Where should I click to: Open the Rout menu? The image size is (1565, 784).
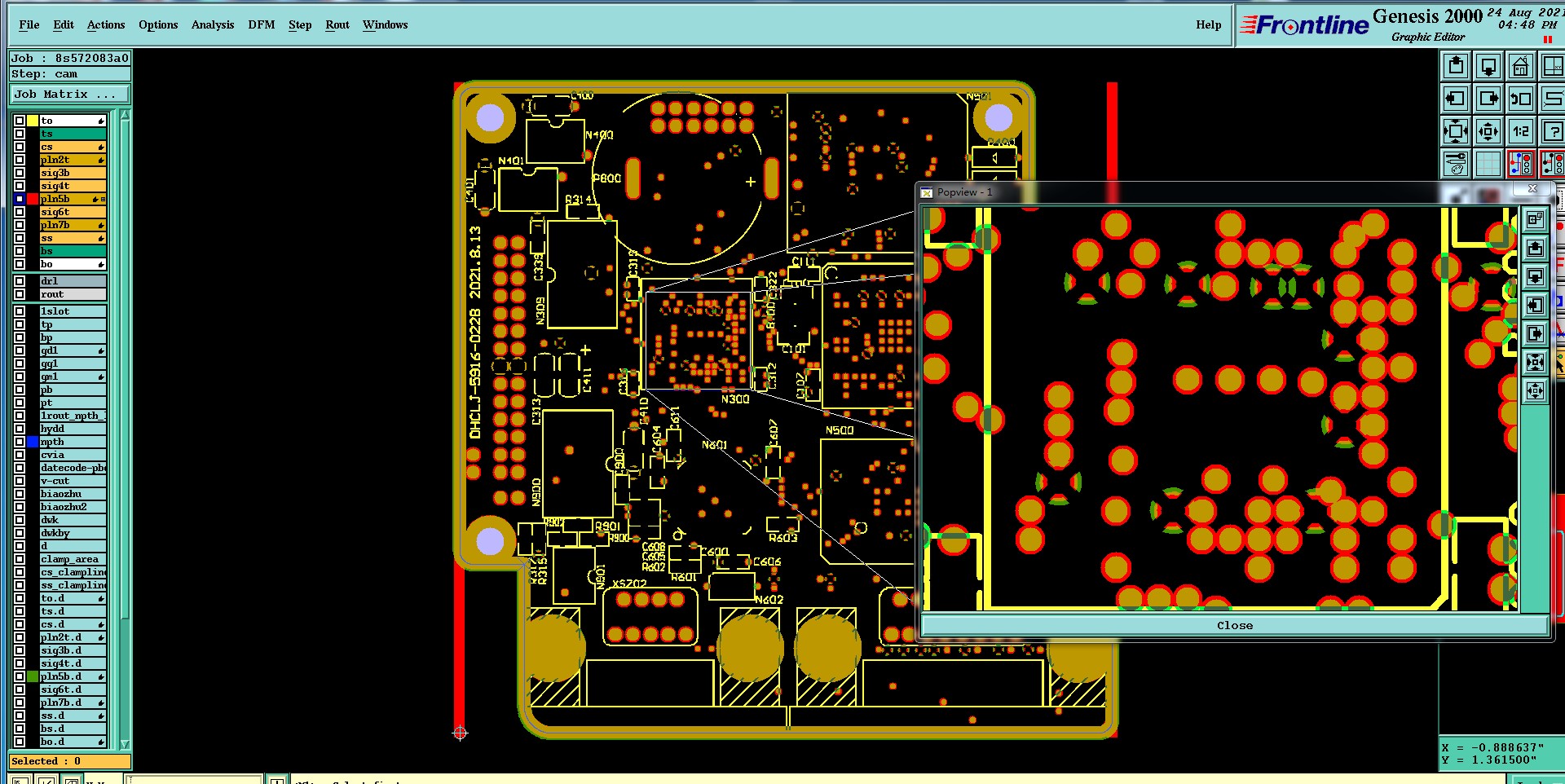tap(337, 24)
